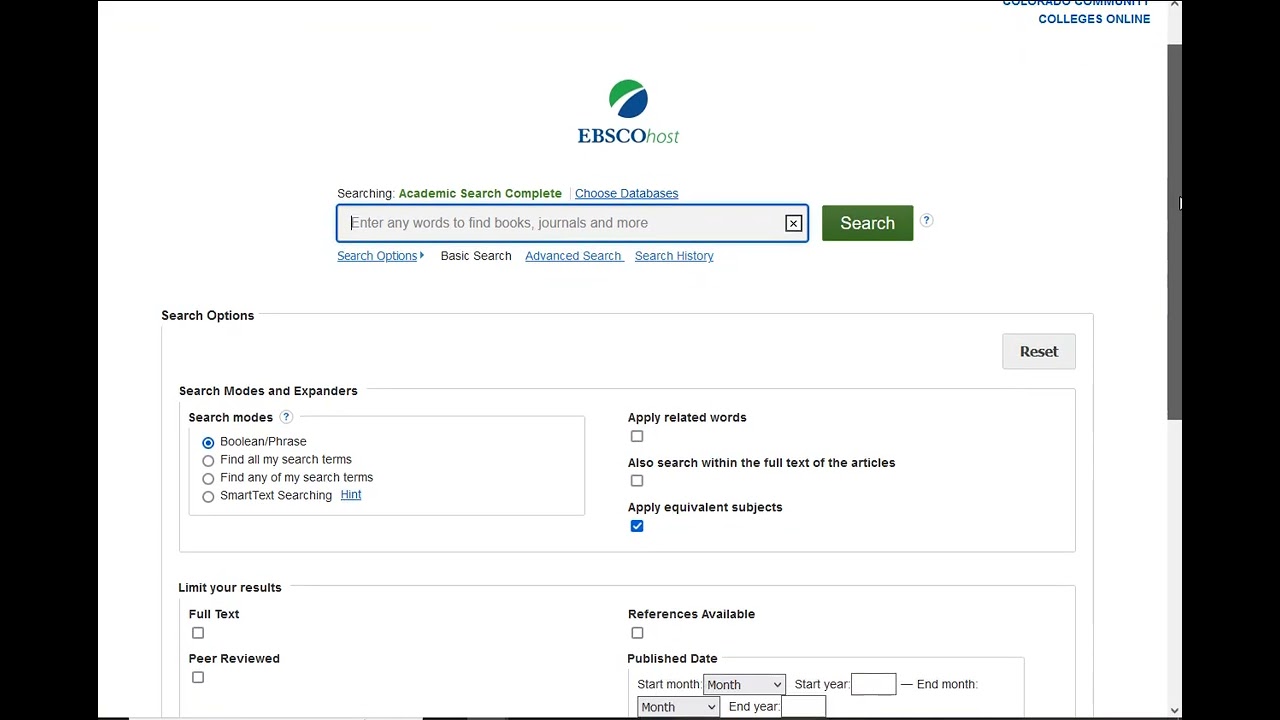Switch to Advanced Search
The width and height of the screenshot is (1280, 720).
pos(574,256)
